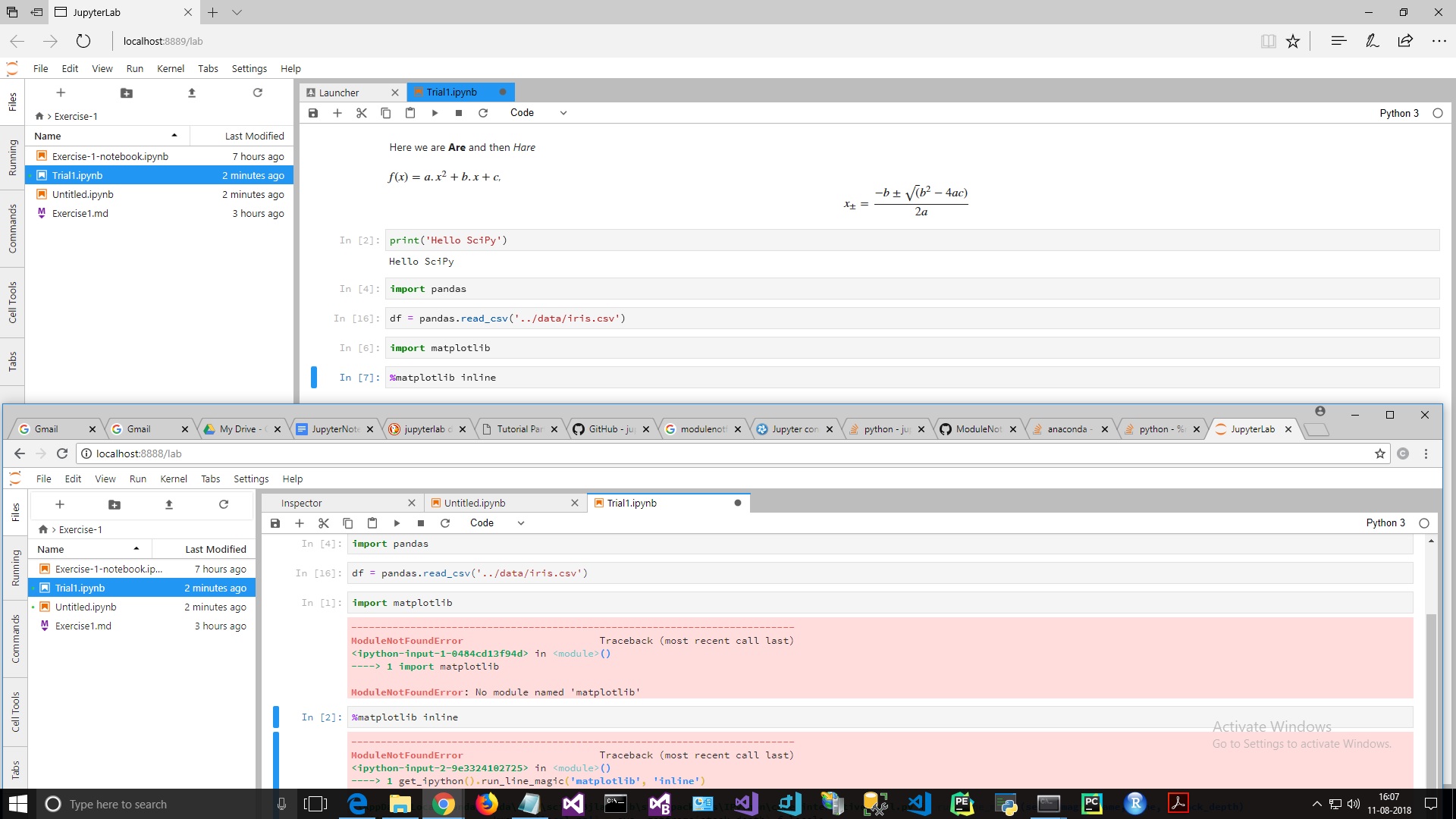The image size is (1456, 819).
Task: Paste cell icon in lower notebook toolbar
Action: point(372,523)
